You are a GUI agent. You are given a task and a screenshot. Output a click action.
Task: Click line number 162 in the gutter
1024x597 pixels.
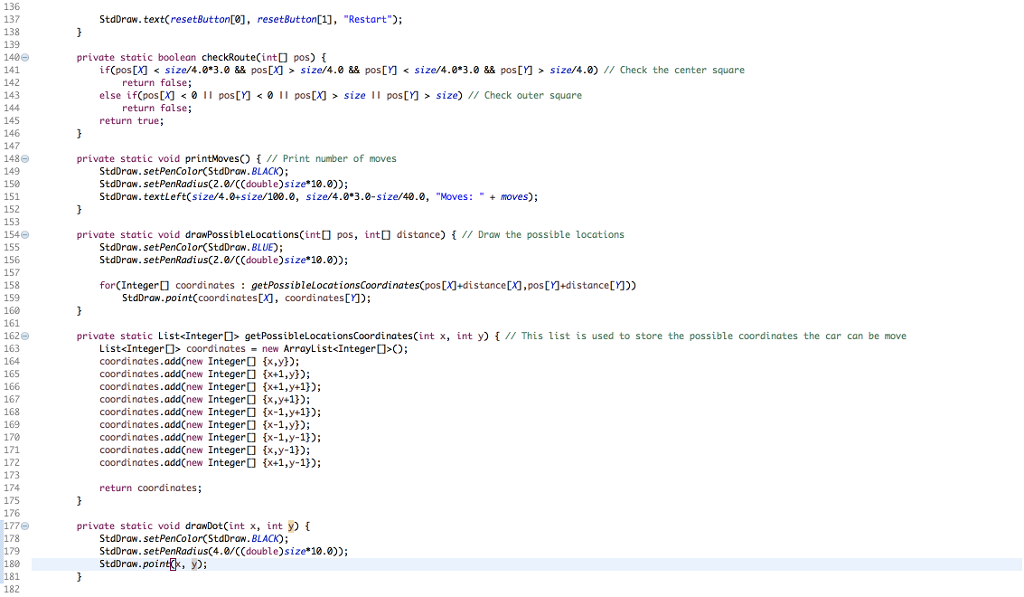[x=12, y=335]
